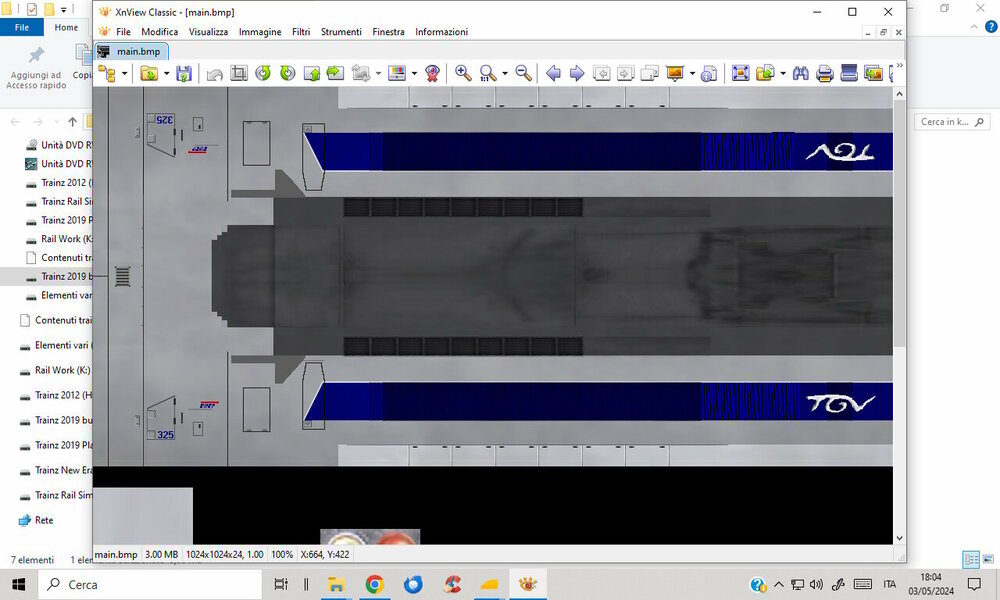Screen dimensions: 1000x600
Task: Flip image vertically with the up-arrow icon
Action: coord(312,73)
